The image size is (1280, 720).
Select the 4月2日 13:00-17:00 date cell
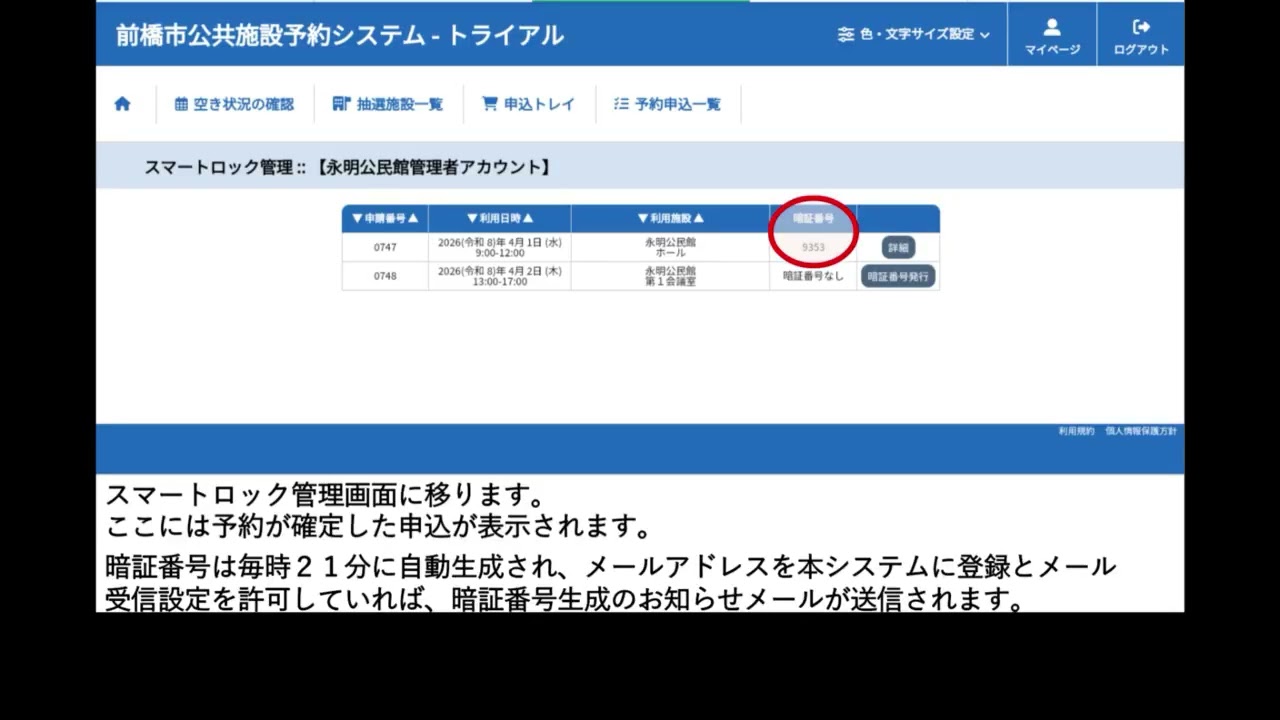pos(500,276)
